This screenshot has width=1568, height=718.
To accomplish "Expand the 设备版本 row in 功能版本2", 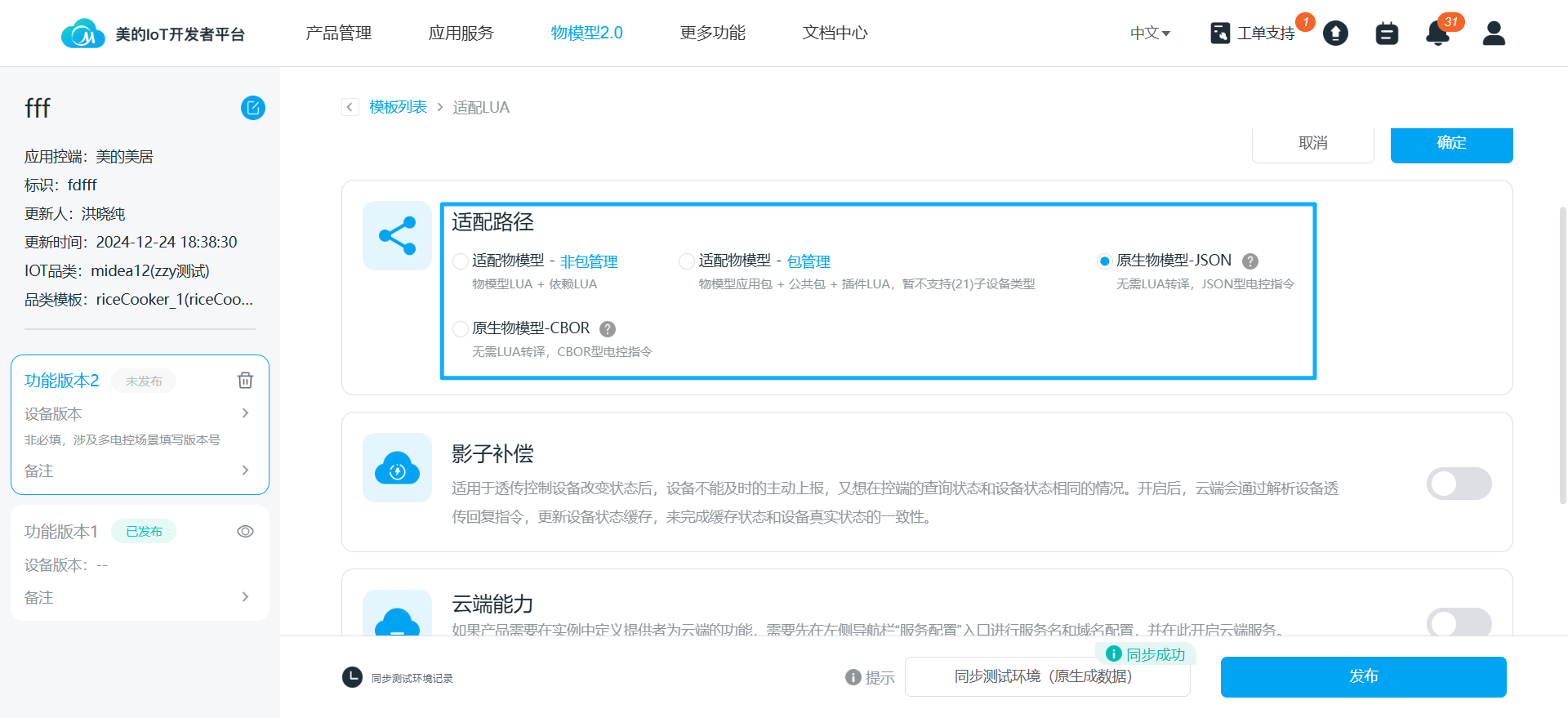I will (245, 413).
